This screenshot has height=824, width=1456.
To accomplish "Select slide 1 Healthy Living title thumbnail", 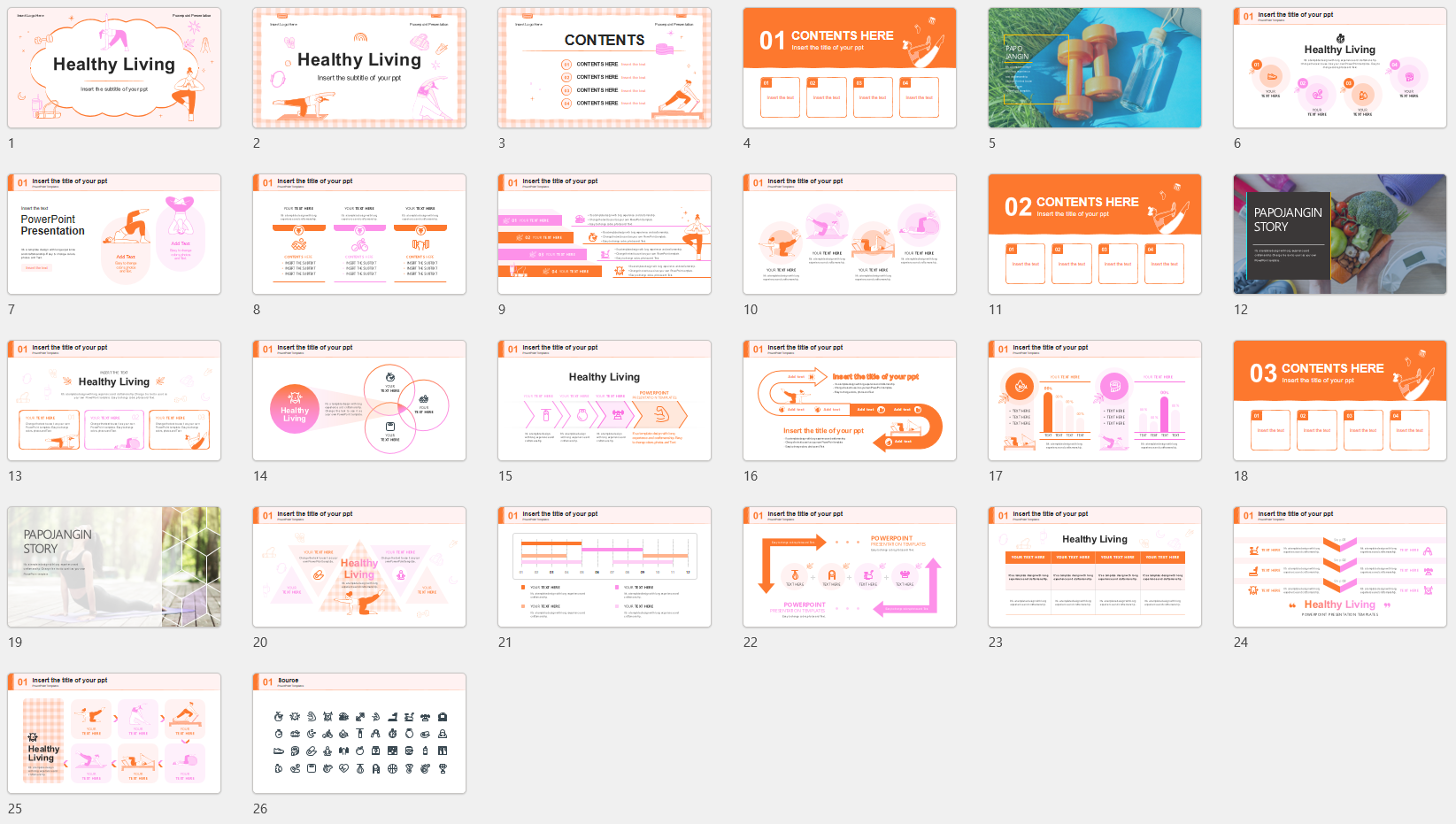I will pyautogui.click(x=114, y=68).
